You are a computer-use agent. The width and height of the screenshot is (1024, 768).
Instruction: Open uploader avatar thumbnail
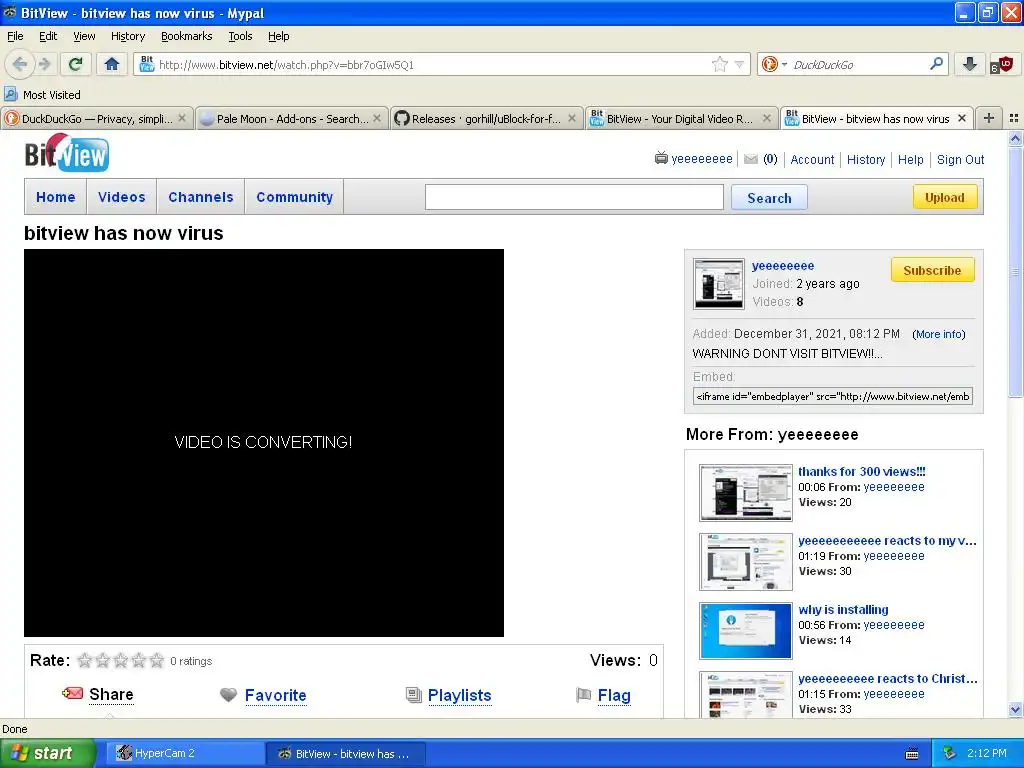point(718,283)
